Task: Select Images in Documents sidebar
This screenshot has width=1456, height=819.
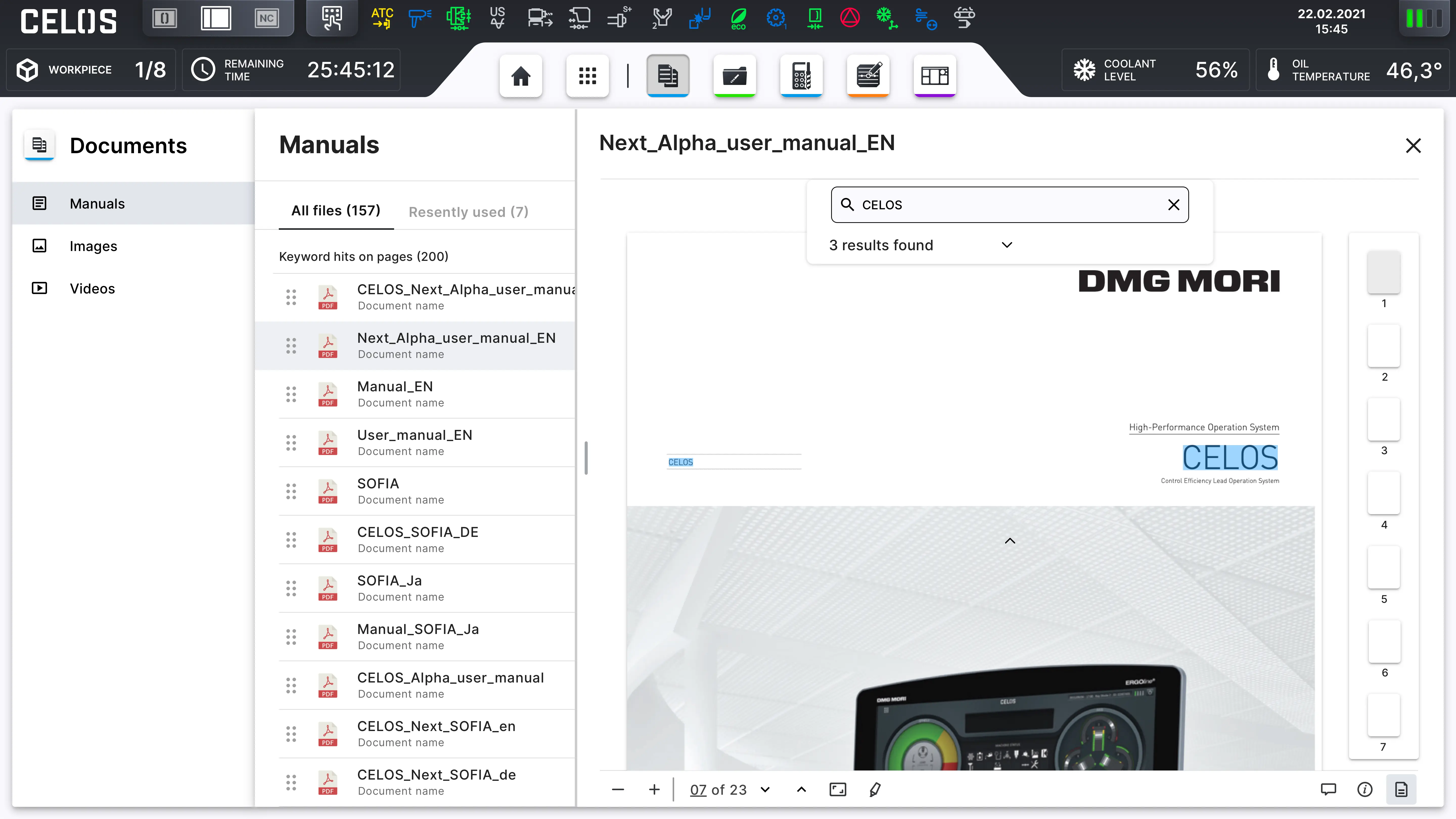Action: 133,246
